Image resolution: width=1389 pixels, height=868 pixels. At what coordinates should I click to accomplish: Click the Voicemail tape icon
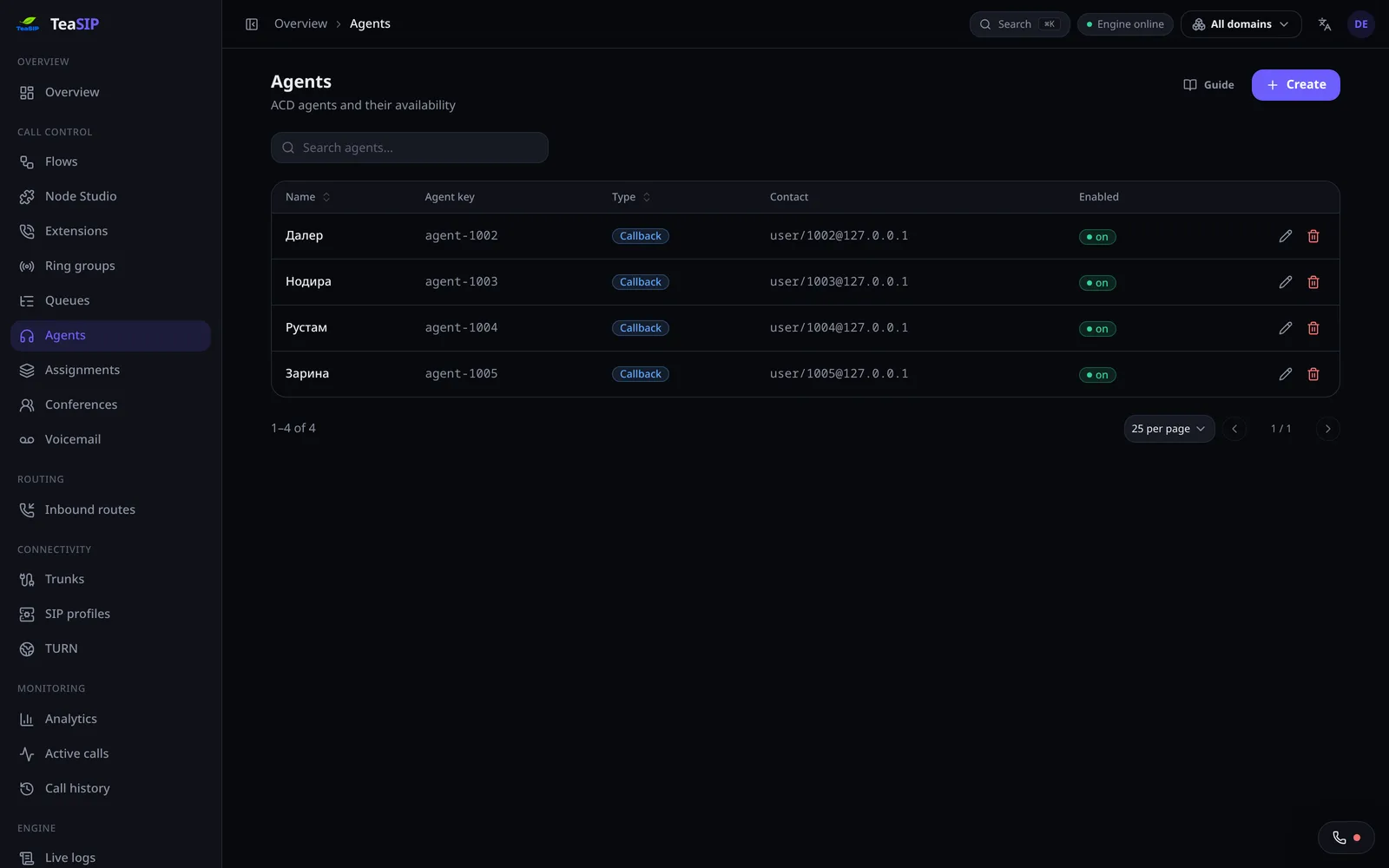(27, 440)
